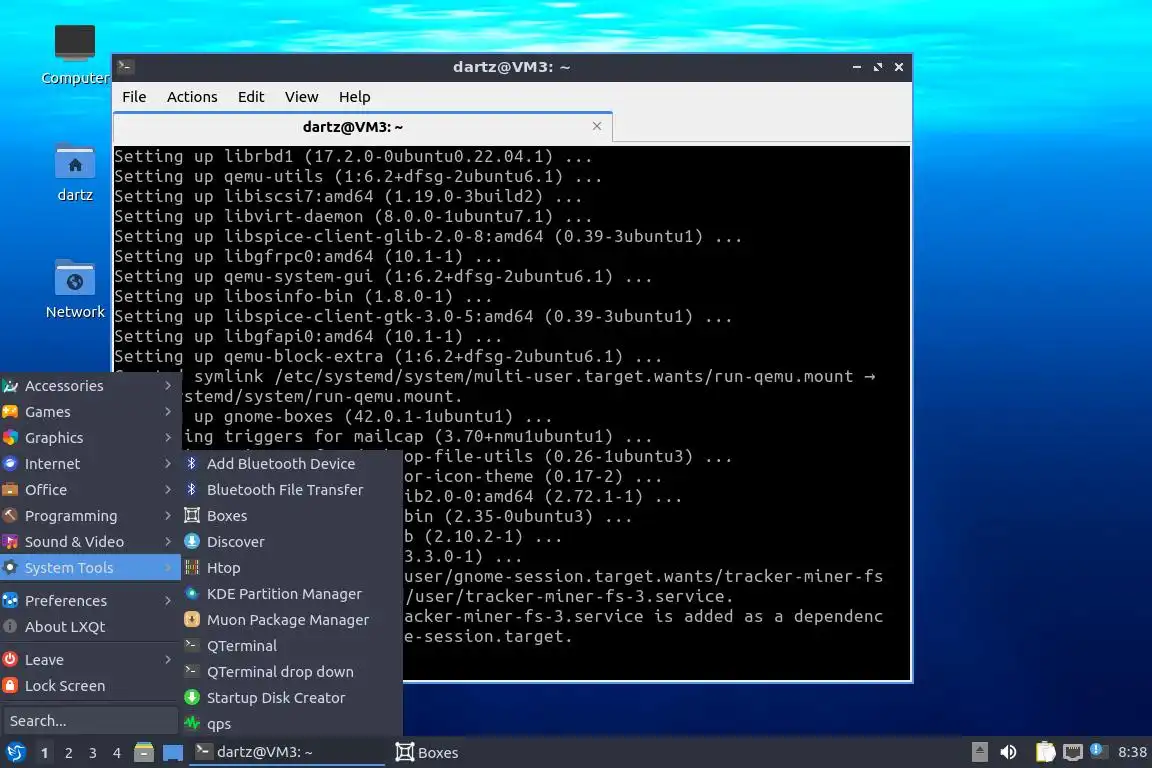The width and height of the screenshot is (1152, 768).
Task: Switch to virtual desktop 2
Action: point(68,753)
